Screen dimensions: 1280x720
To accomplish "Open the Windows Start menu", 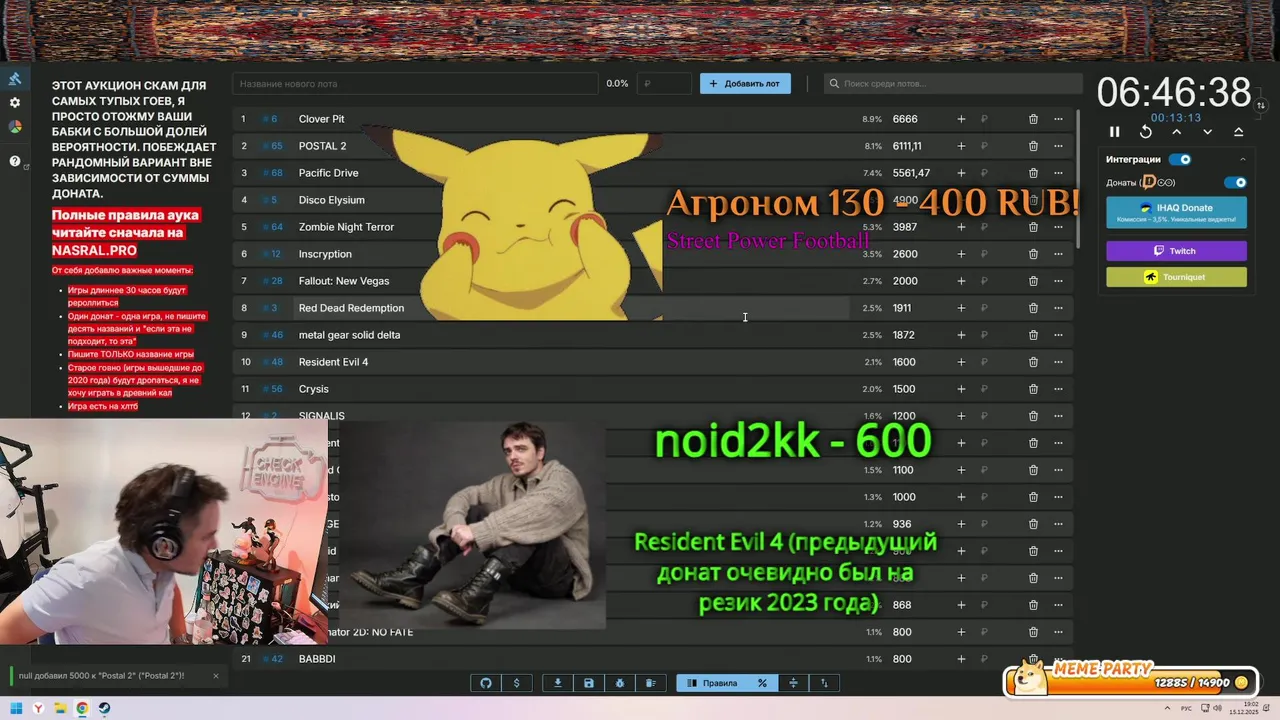I will (x=16, y=709).
